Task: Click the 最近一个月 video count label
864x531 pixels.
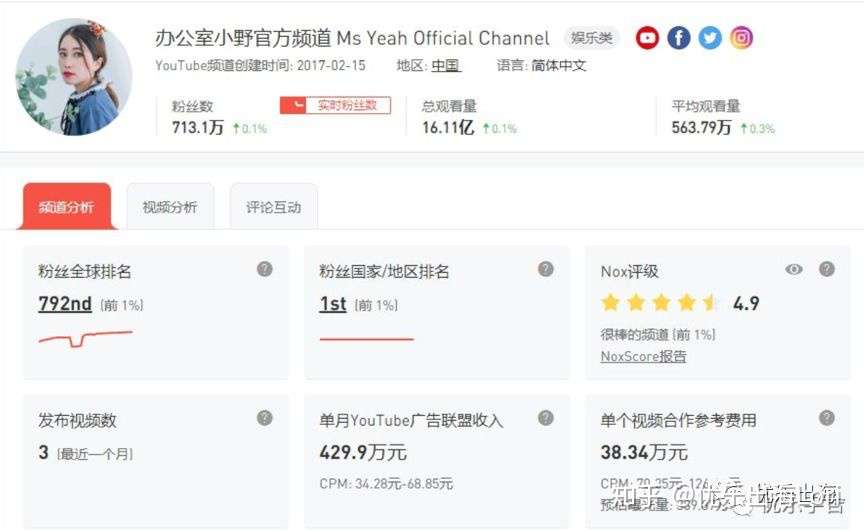Action: [x=96, y=454]
